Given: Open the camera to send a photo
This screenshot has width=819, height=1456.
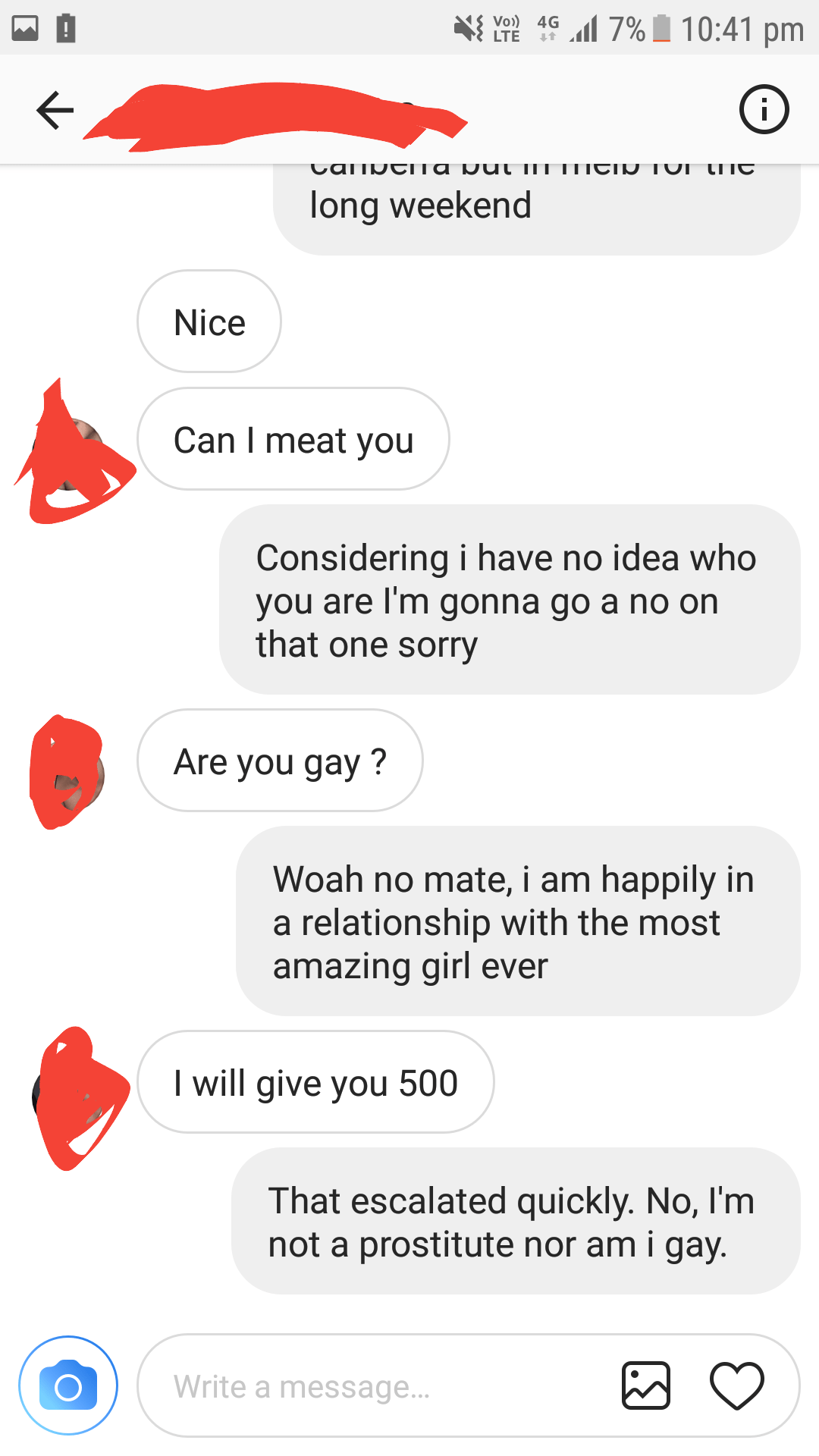Looking at the screenshot, I should click(x=68, y=1385).
